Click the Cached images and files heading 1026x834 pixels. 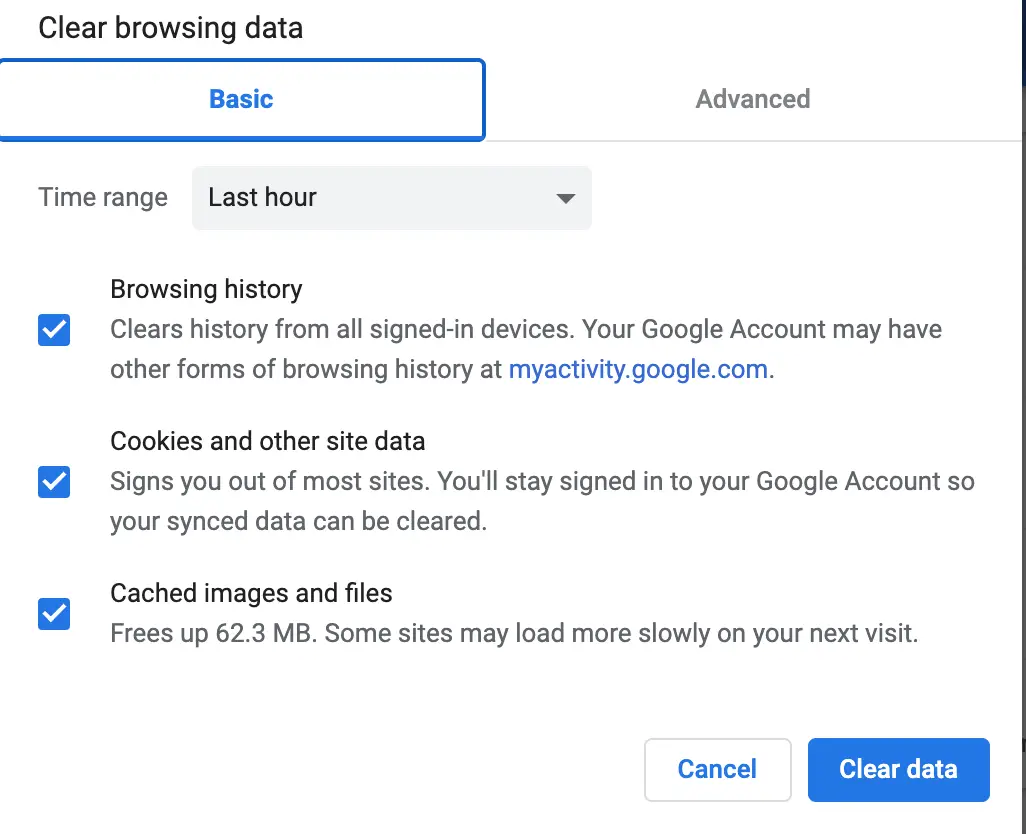pyautogui.click(x=251, y=593)
